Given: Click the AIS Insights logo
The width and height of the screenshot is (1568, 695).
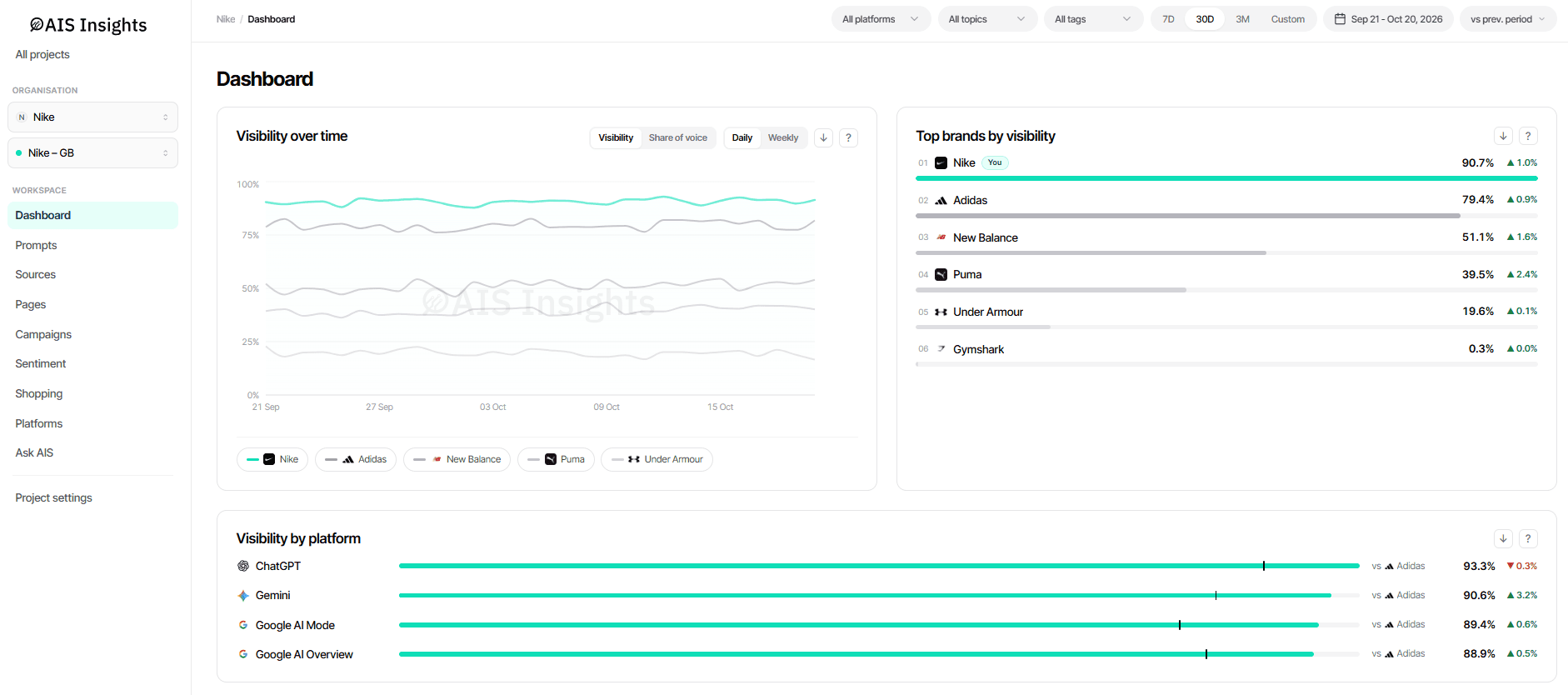Looking at the screenshot, I should [x=88, y=25].
